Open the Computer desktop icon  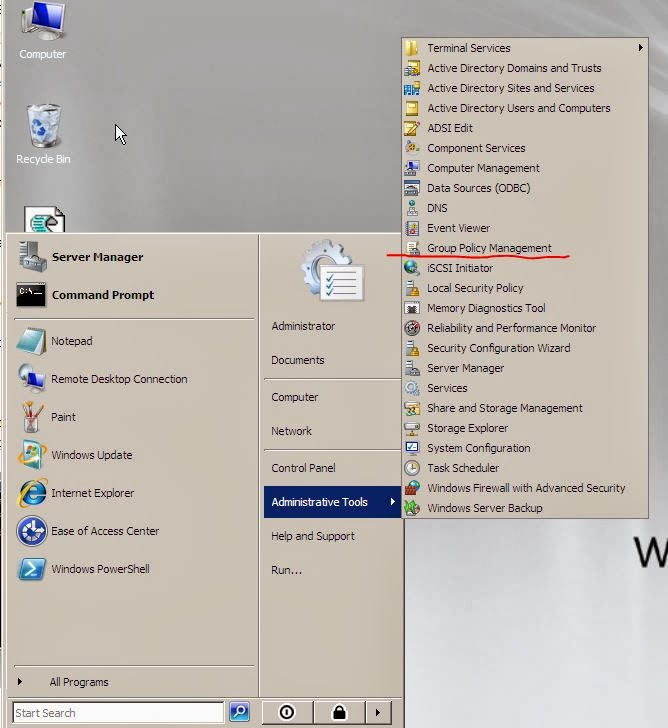point(42,30)
